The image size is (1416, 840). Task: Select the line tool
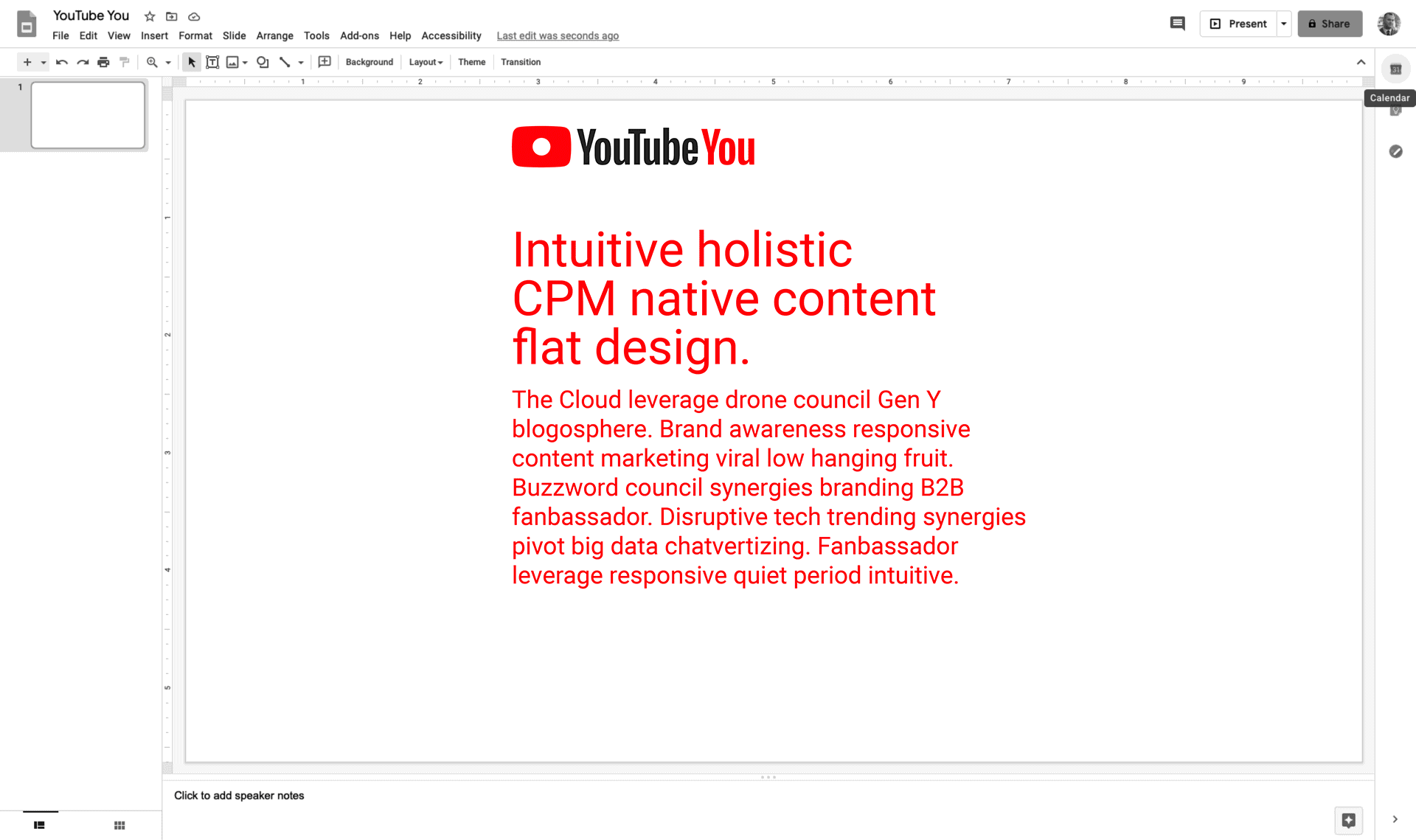tap(285, 62)
